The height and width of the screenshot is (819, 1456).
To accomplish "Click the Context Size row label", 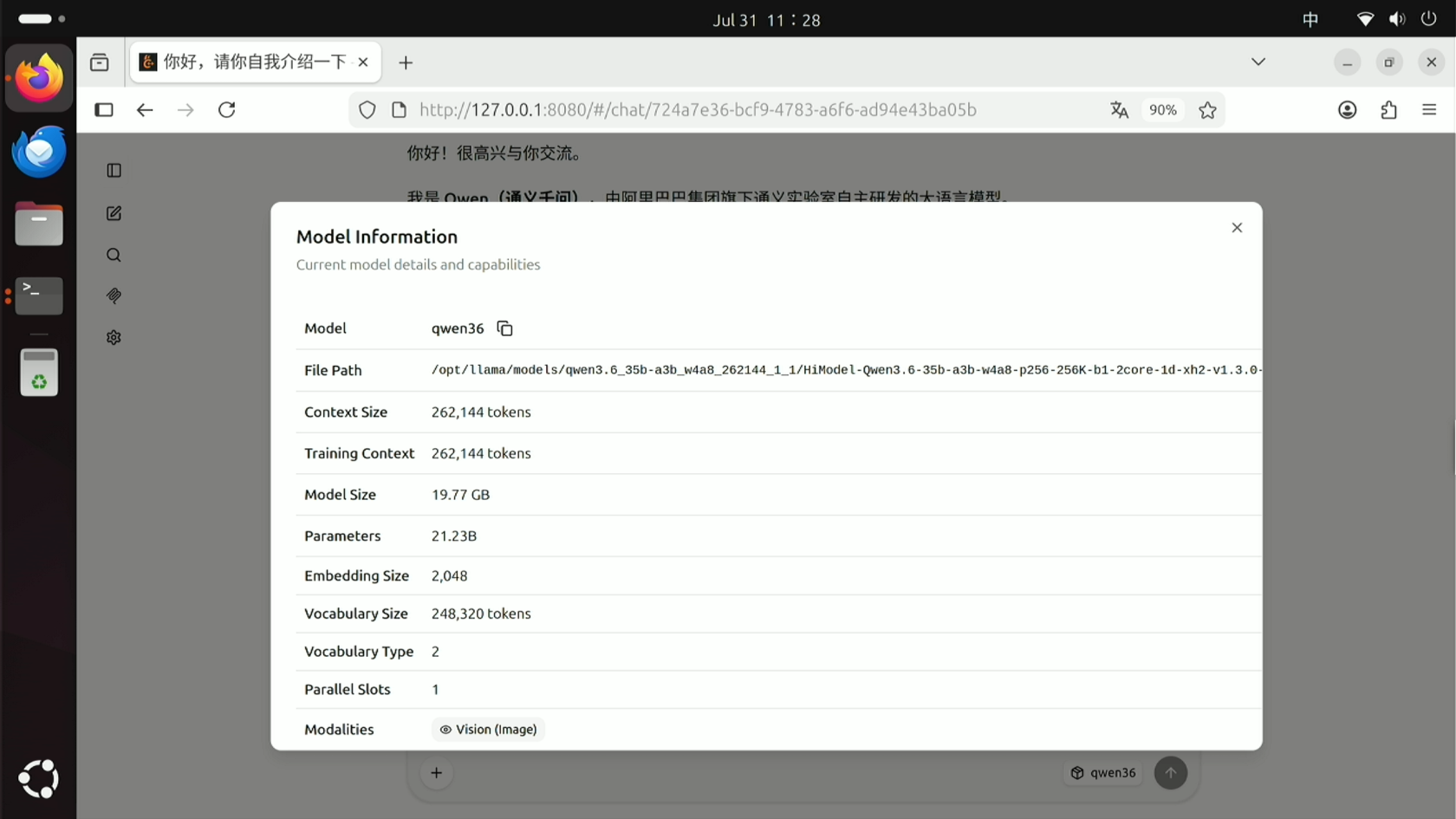I will [346, 413].
